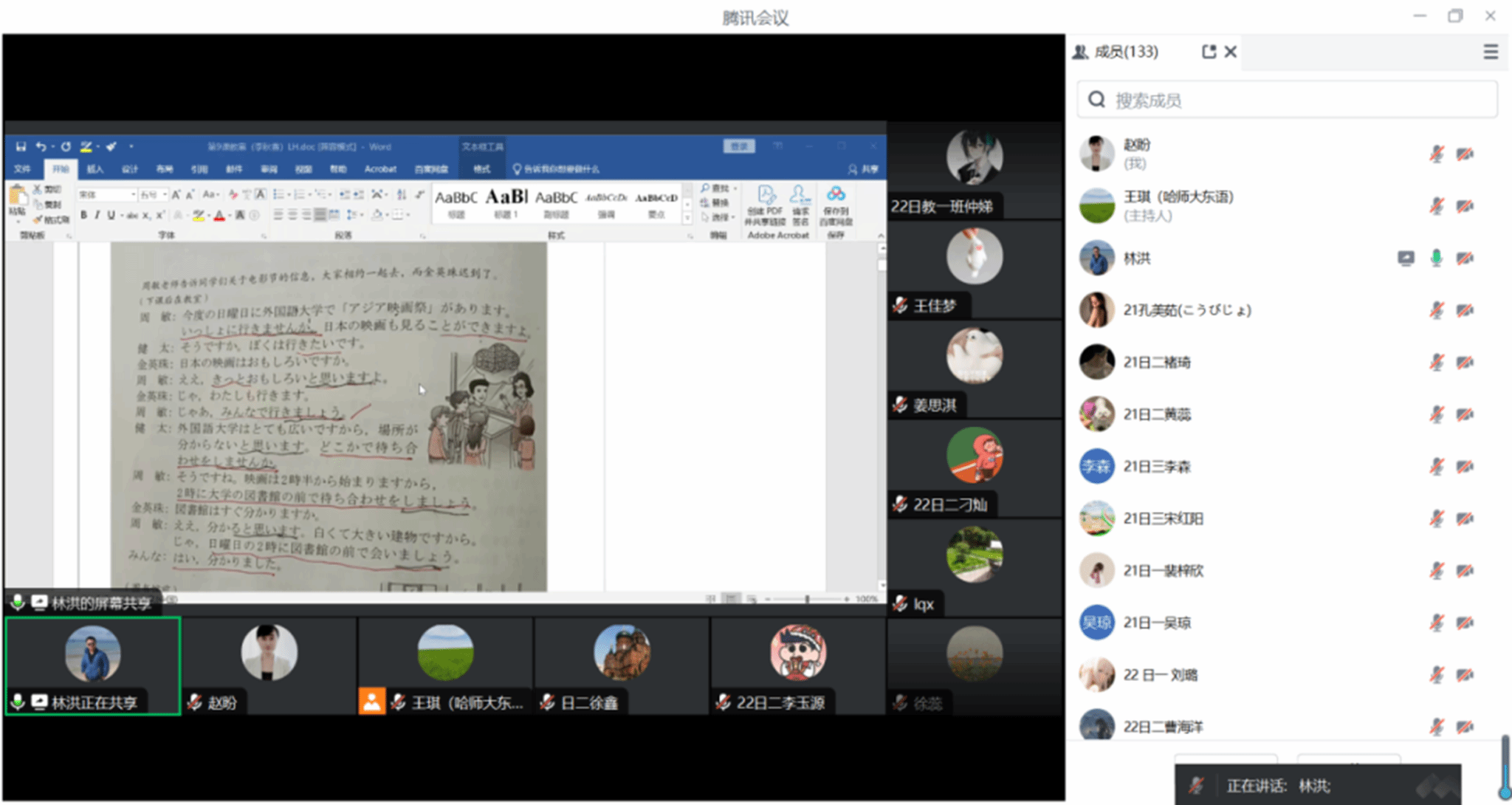Click the 李森 blue avatar in members list
The image size is (1512, 805).
1096,466
